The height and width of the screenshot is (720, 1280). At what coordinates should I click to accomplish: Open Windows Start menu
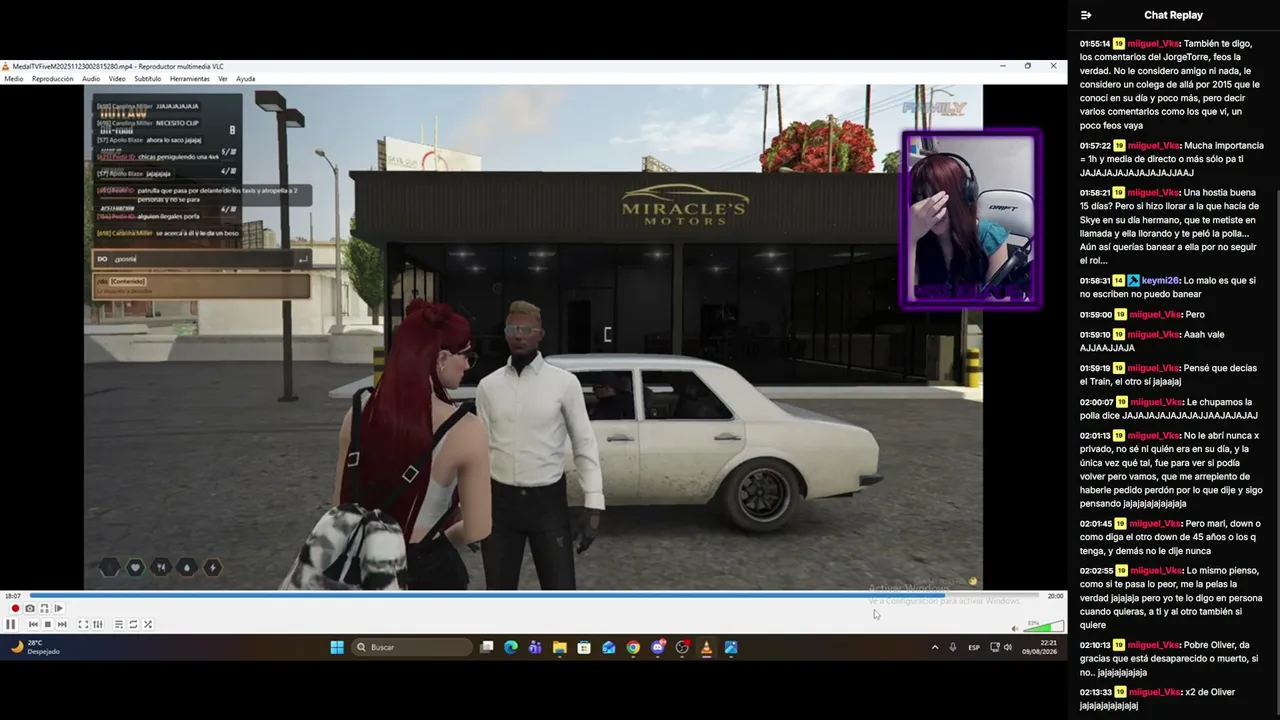pyautogui.click(x=337, y=647)
